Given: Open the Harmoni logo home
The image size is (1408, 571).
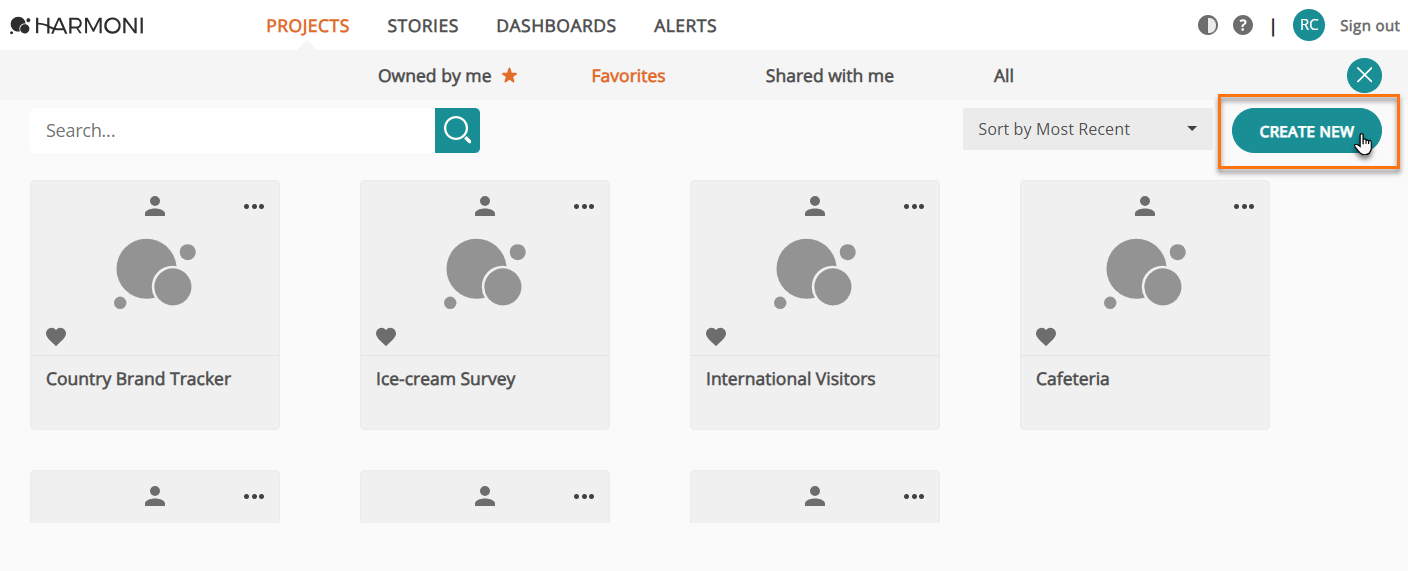Looking at the screenshot, I should (x=77, y=26).
